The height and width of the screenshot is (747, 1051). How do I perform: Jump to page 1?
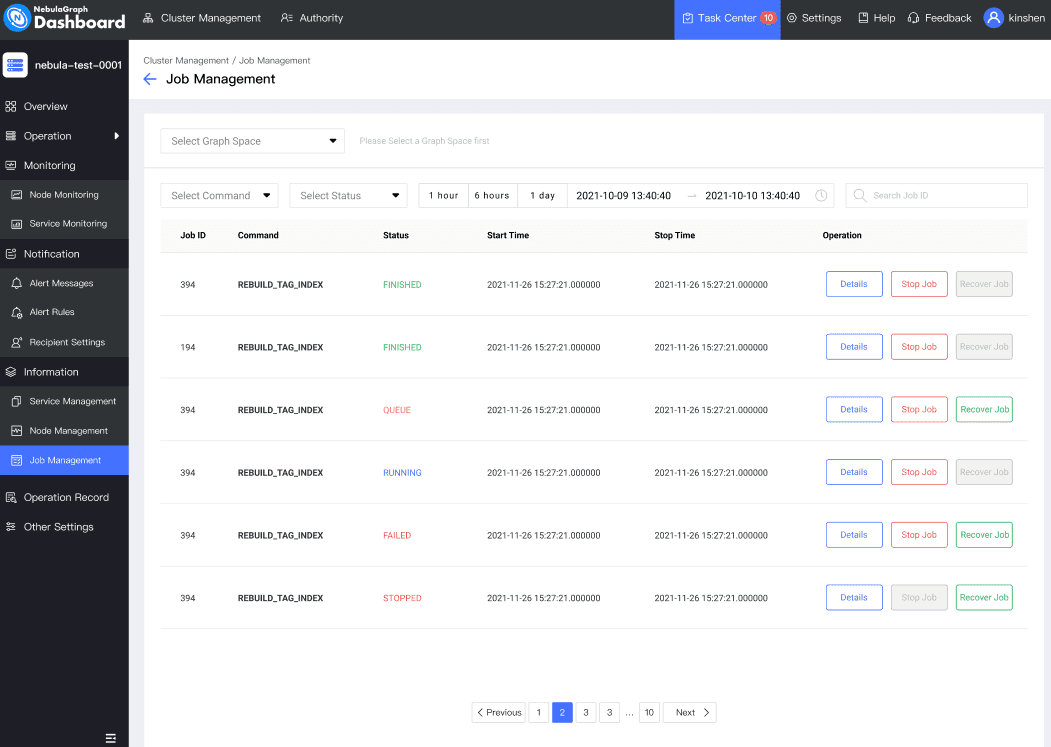click(539, 713)
